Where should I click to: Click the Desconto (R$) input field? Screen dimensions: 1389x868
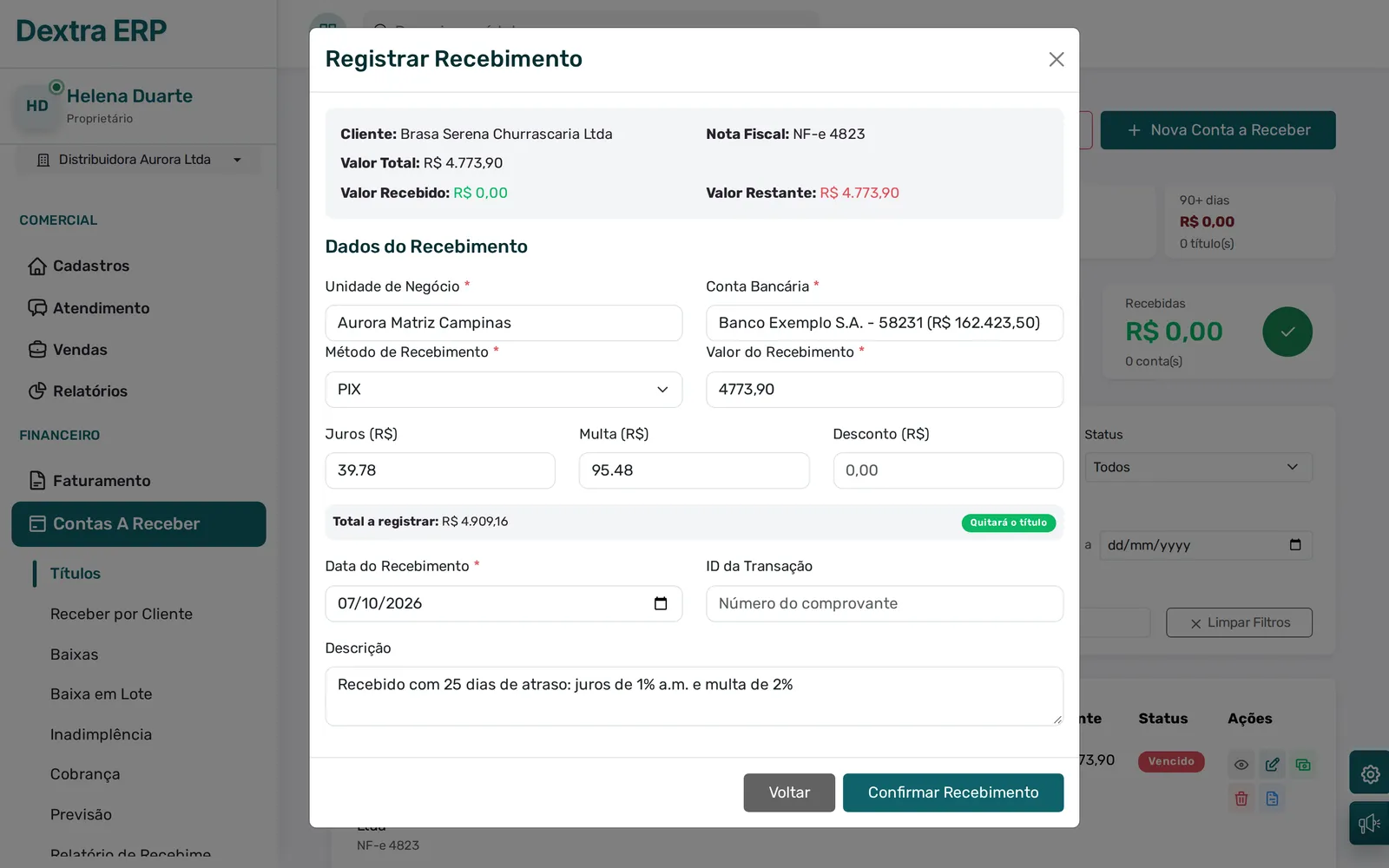pos(948,470)
